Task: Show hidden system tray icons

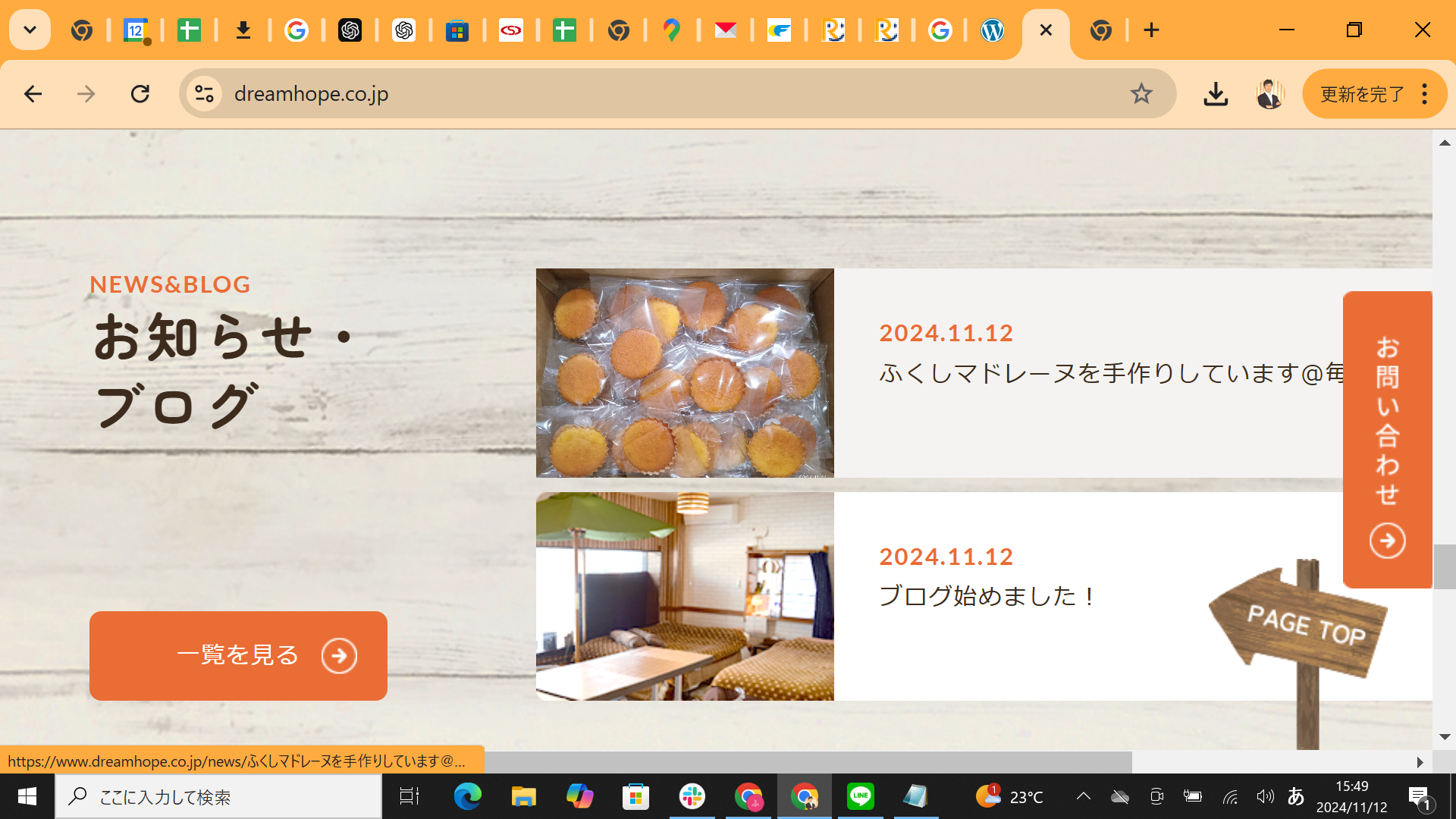Action: 1083,796
